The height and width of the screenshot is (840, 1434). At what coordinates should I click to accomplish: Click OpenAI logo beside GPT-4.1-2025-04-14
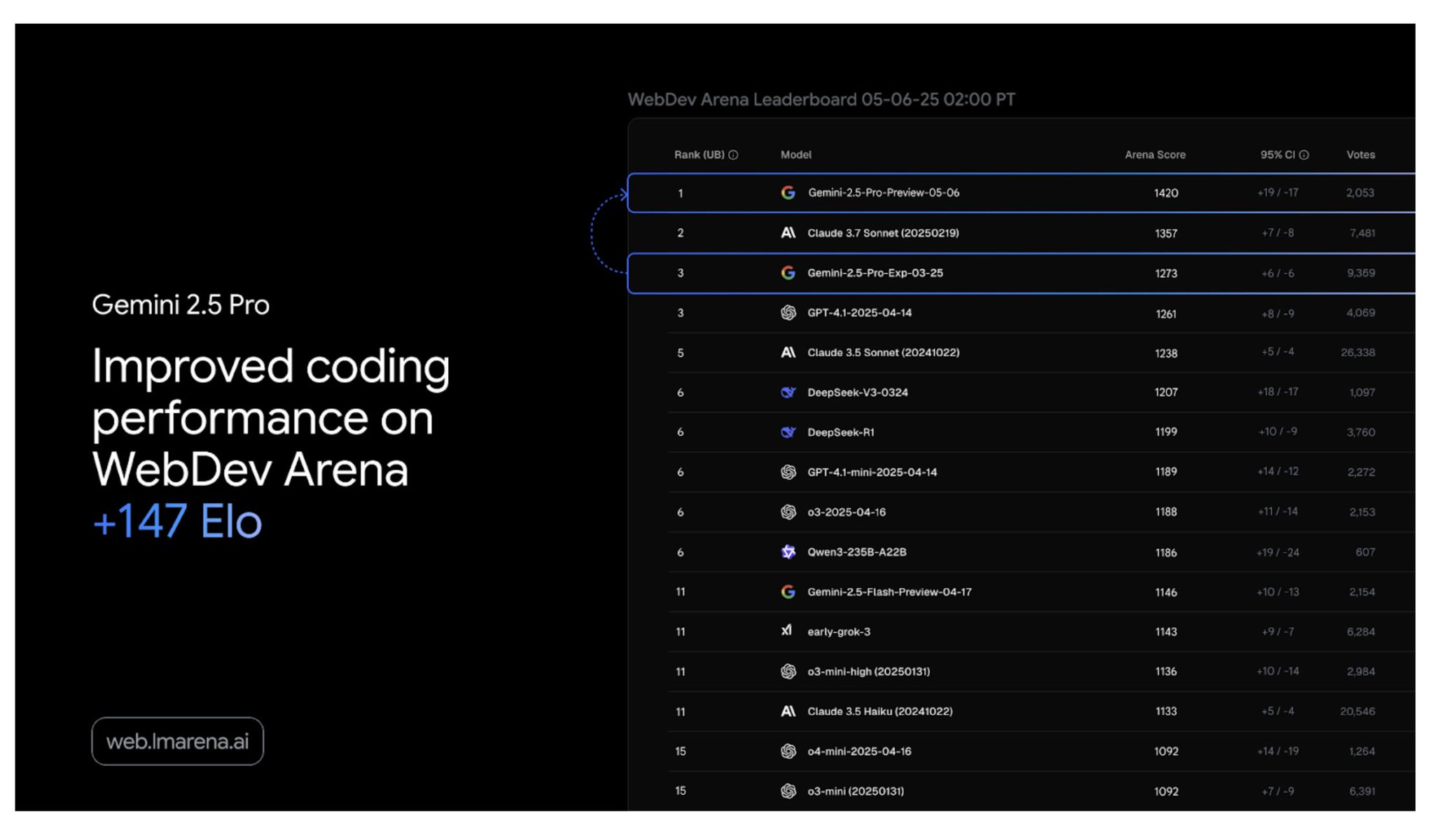(x=788, y=313)
